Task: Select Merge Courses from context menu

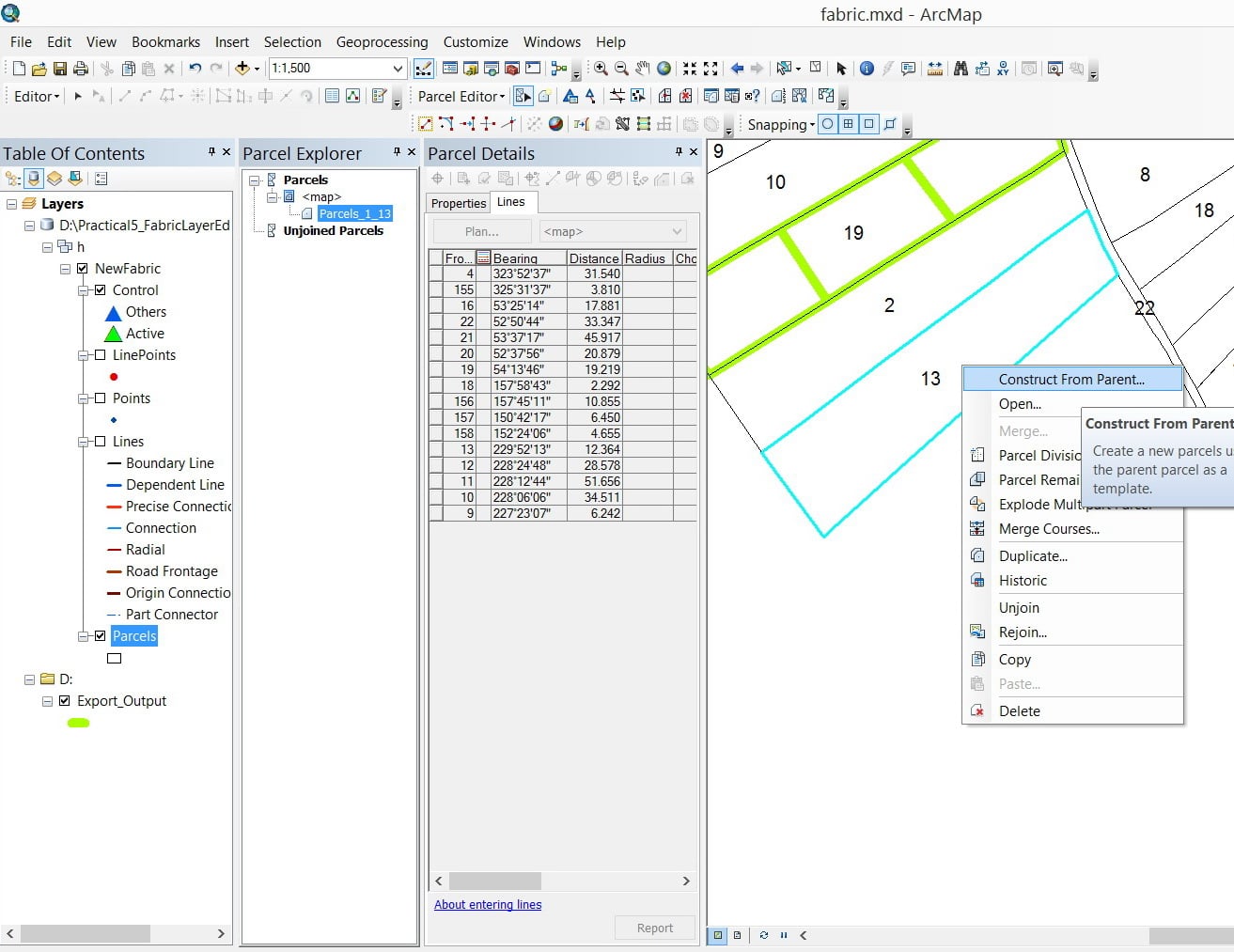Action: pyautogui.click(x=1072, y=529)
